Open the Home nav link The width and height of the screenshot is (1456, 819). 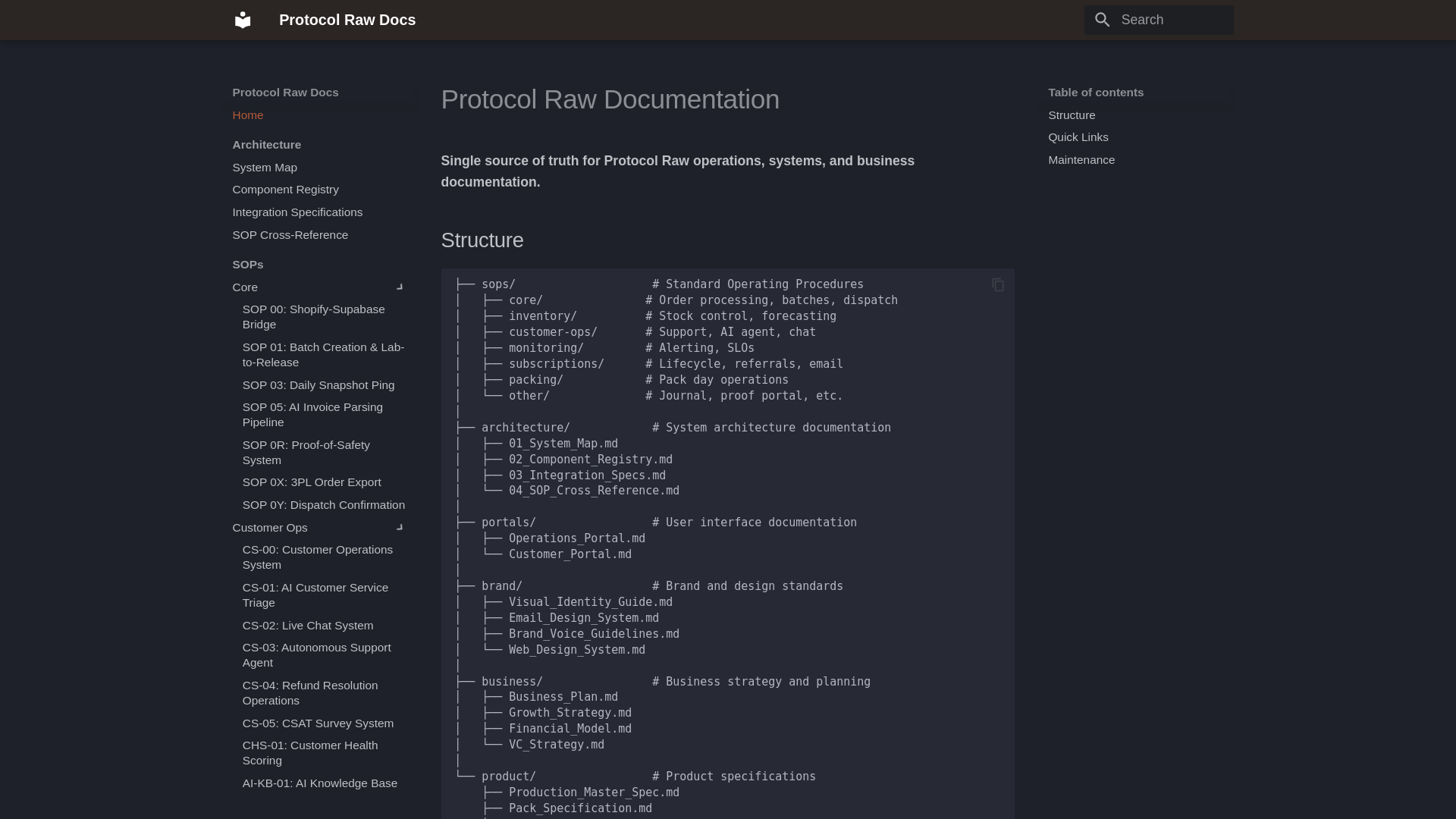tap(248, 115)
